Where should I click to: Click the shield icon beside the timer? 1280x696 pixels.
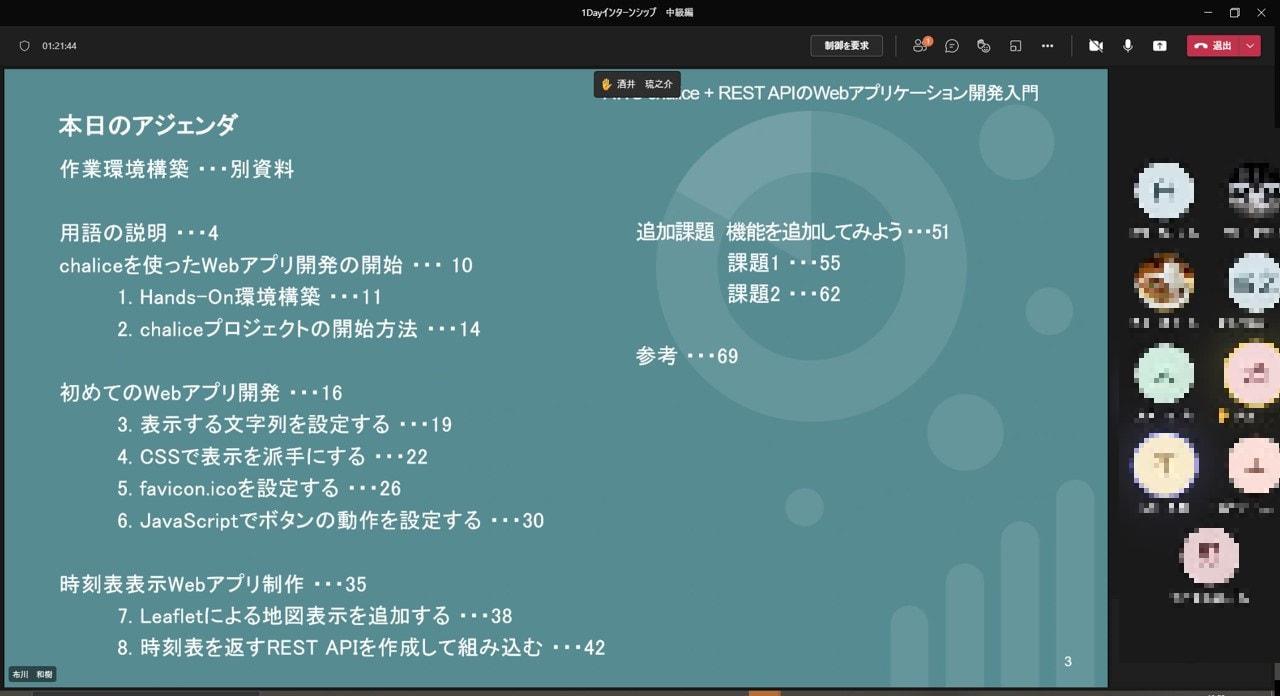(25, 46)
